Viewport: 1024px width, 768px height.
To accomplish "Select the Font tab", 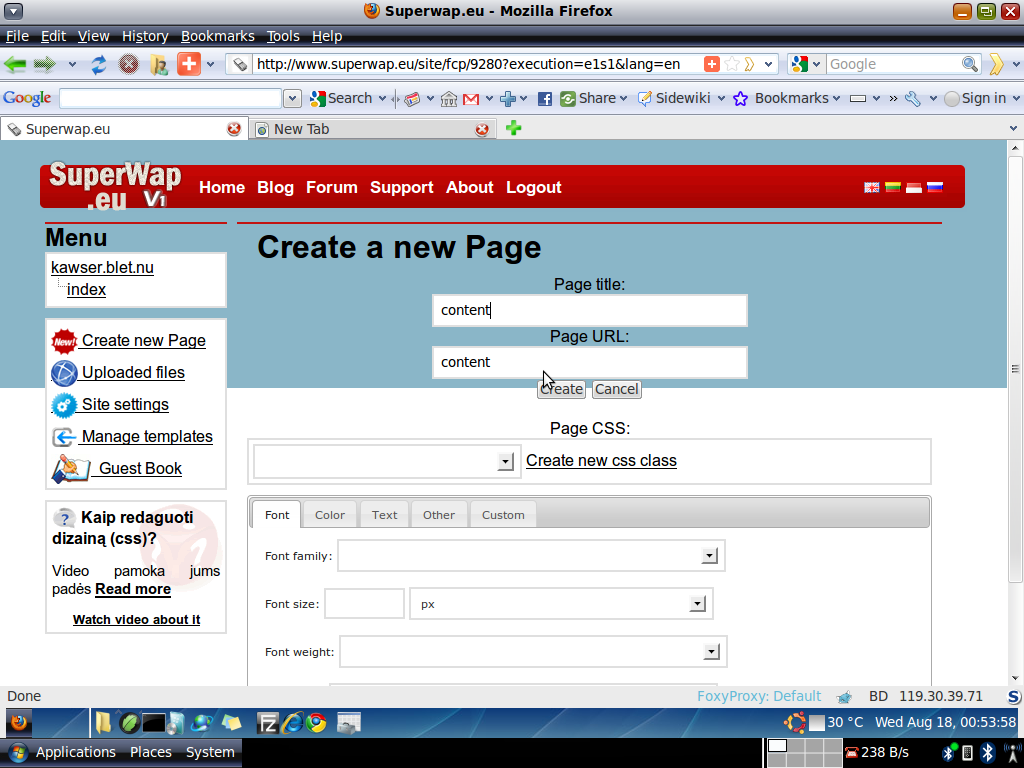I will 277,515.
